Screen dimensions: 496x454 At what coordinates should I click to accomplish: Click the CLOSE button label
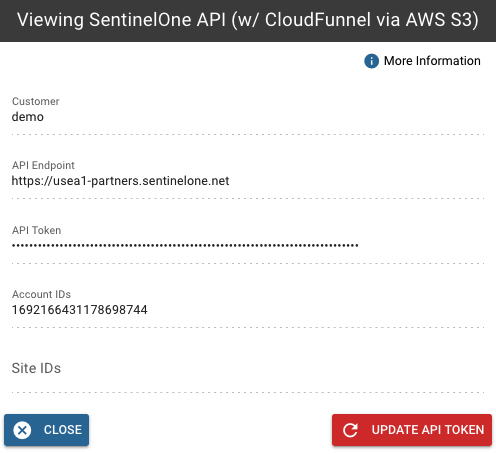click(63, 430)
